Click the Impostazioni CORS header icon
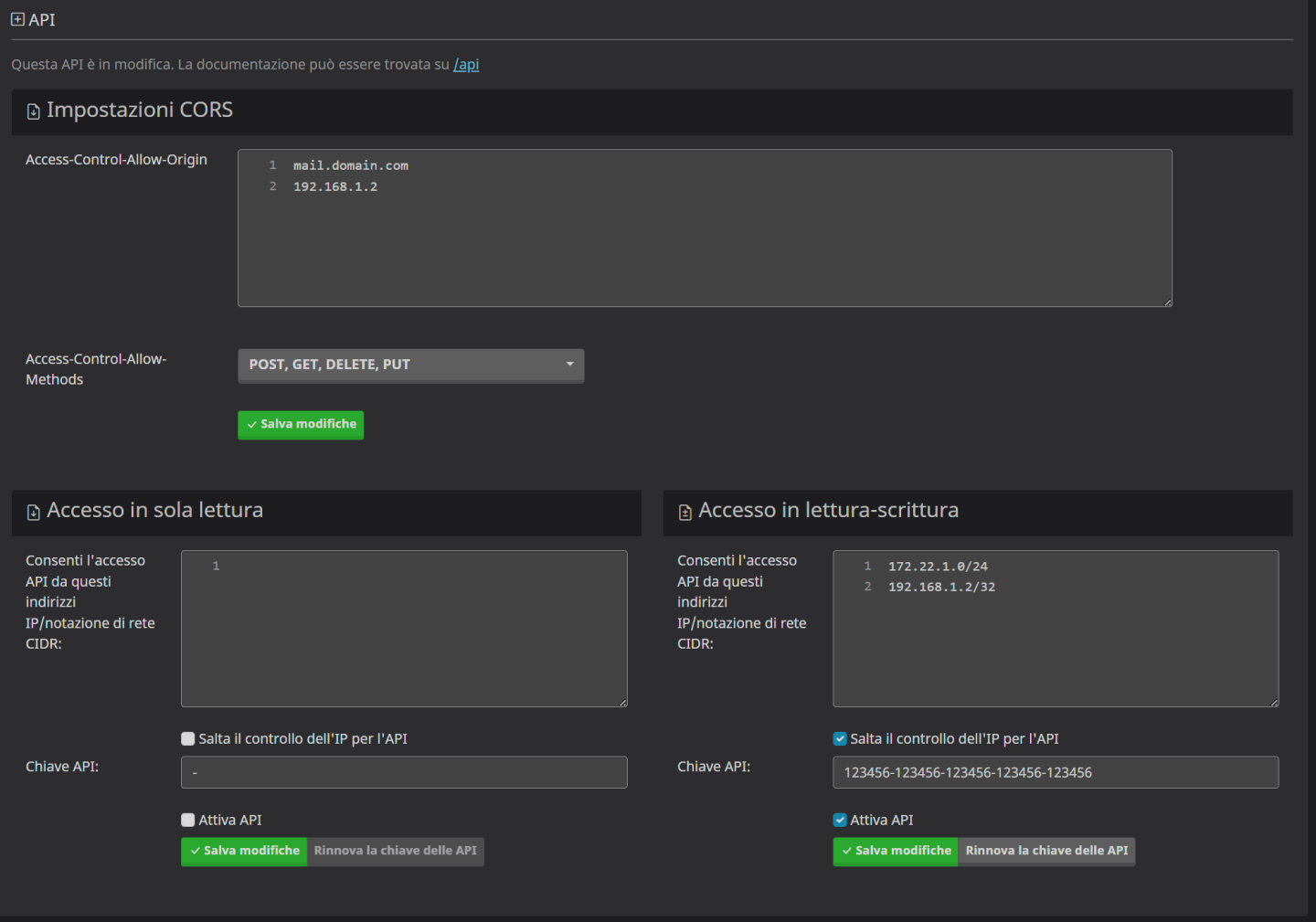The image size is (1316, 922). coord(34,111)
